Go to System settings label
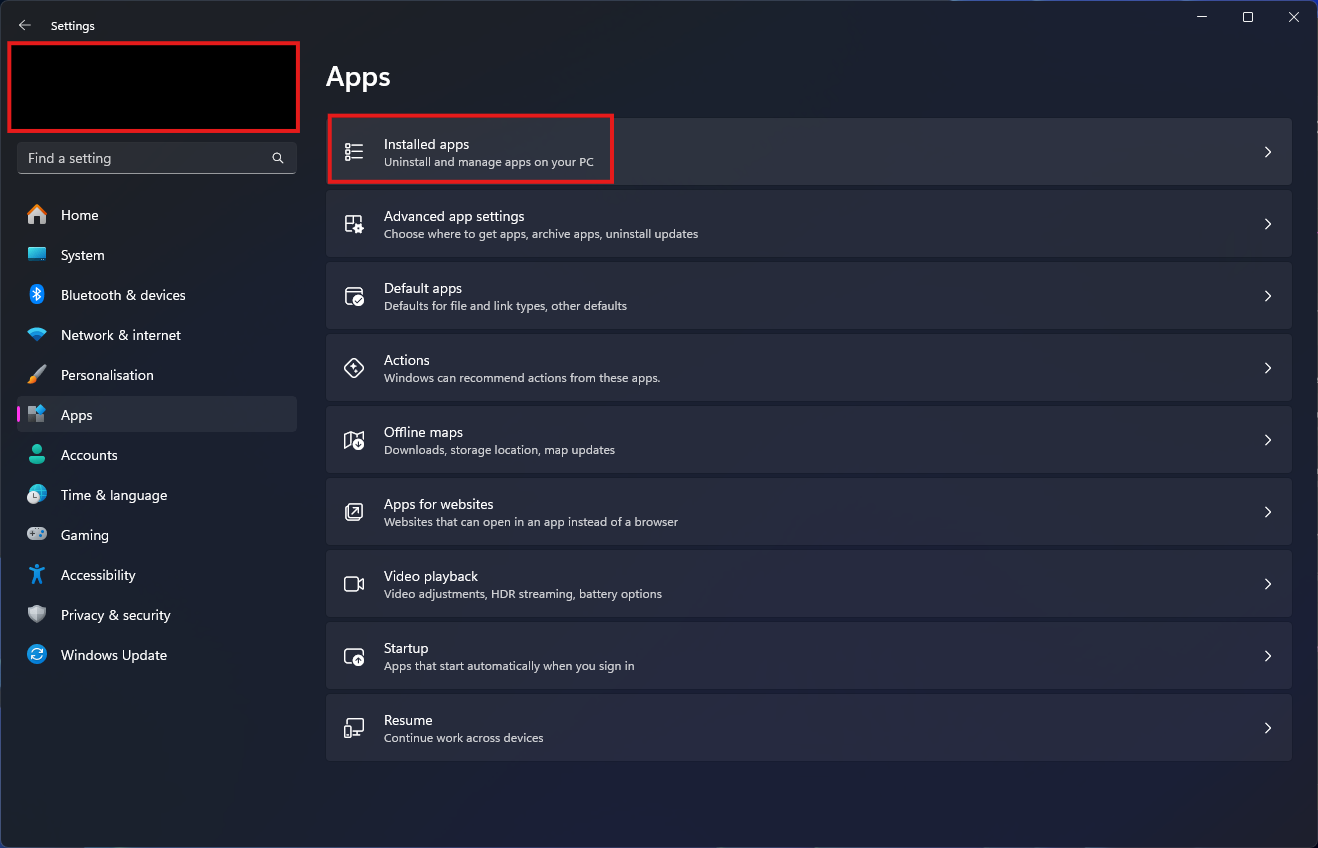Image resolution: width=1318 pixels, height=848 pixels. coord(83,255)
